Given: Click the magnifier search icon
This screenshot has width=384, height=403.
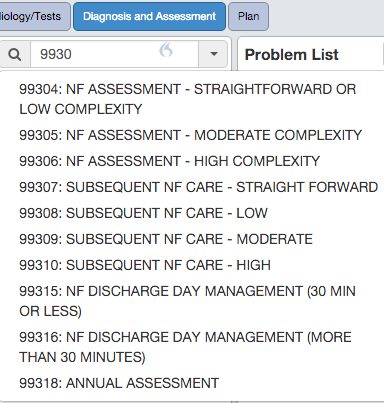Looking at the screenshot, I should [15, 54].
